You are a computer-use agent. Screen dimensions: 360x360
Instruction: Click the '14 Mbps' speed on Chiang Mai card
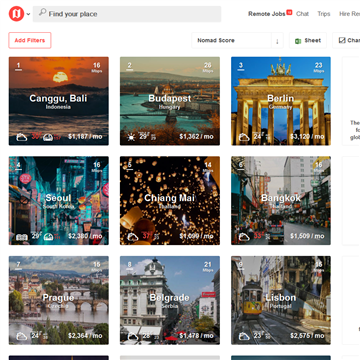click(x=208, y=167)
